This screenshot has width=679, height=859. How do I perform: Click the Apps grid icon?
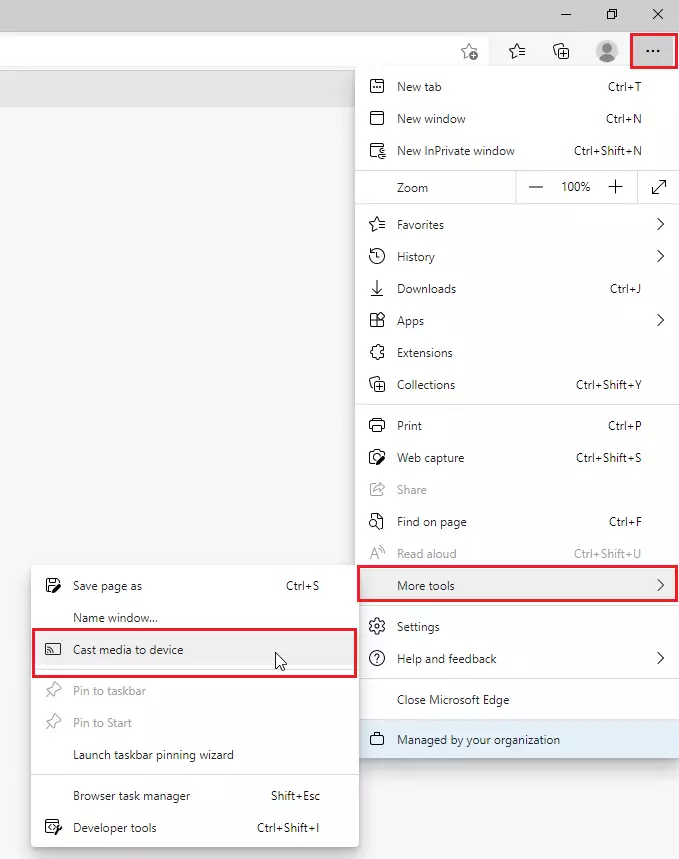(377, 320)
